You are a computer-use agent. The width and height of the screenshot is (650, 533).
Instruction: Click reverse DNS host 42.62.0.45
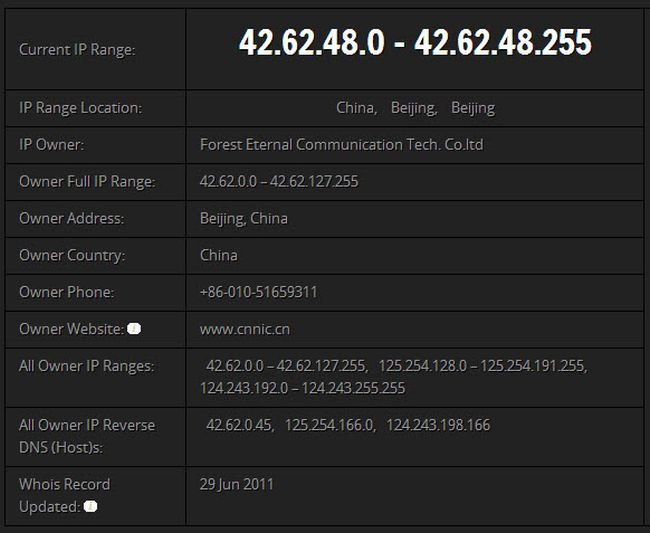click(x=238, y=425)
